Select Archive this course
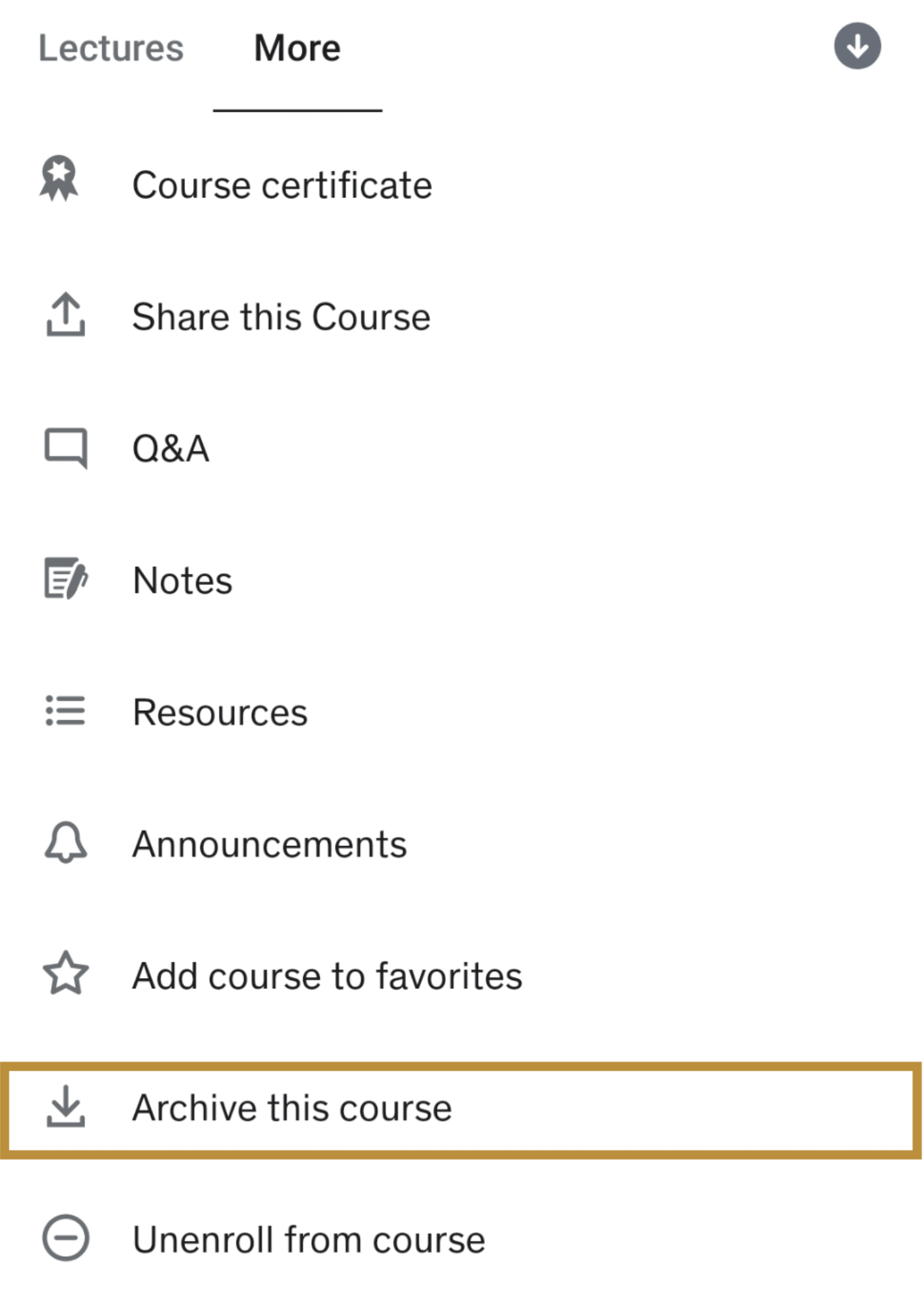This screenshot has height=1294, width=924. [x=292, y=1108]
